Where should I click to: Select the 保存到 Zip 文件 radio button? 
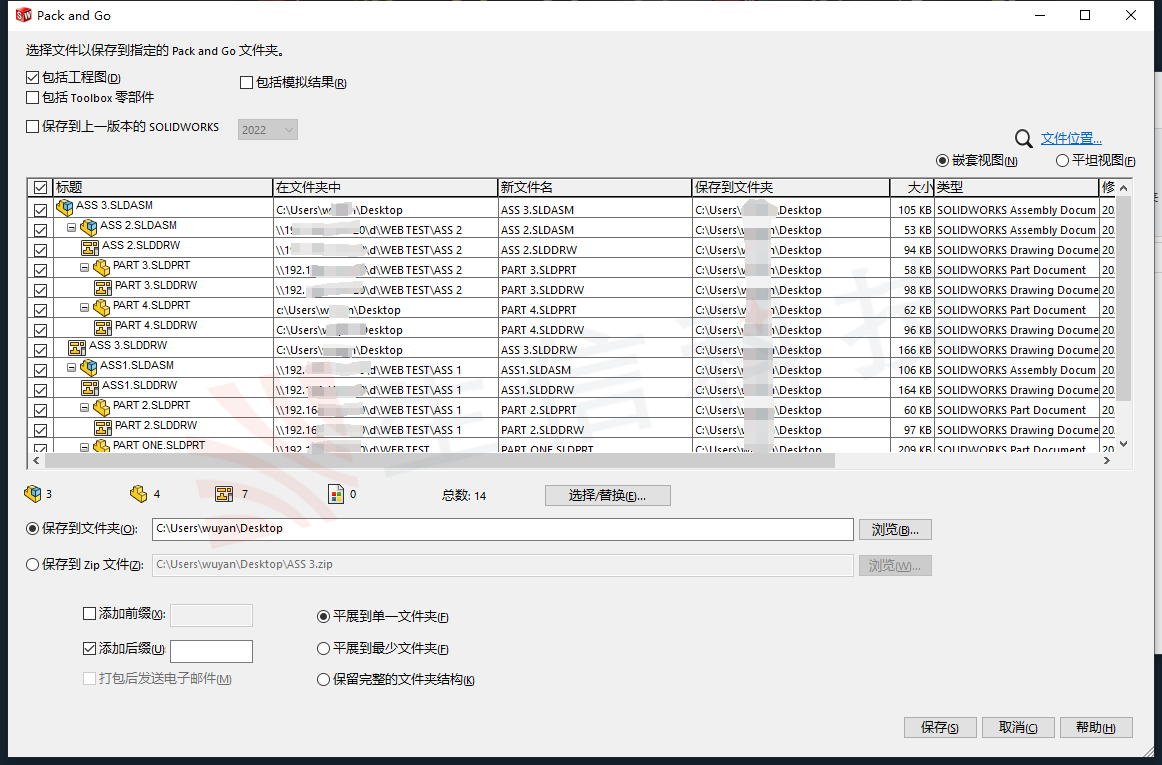(x=33, y=565)
